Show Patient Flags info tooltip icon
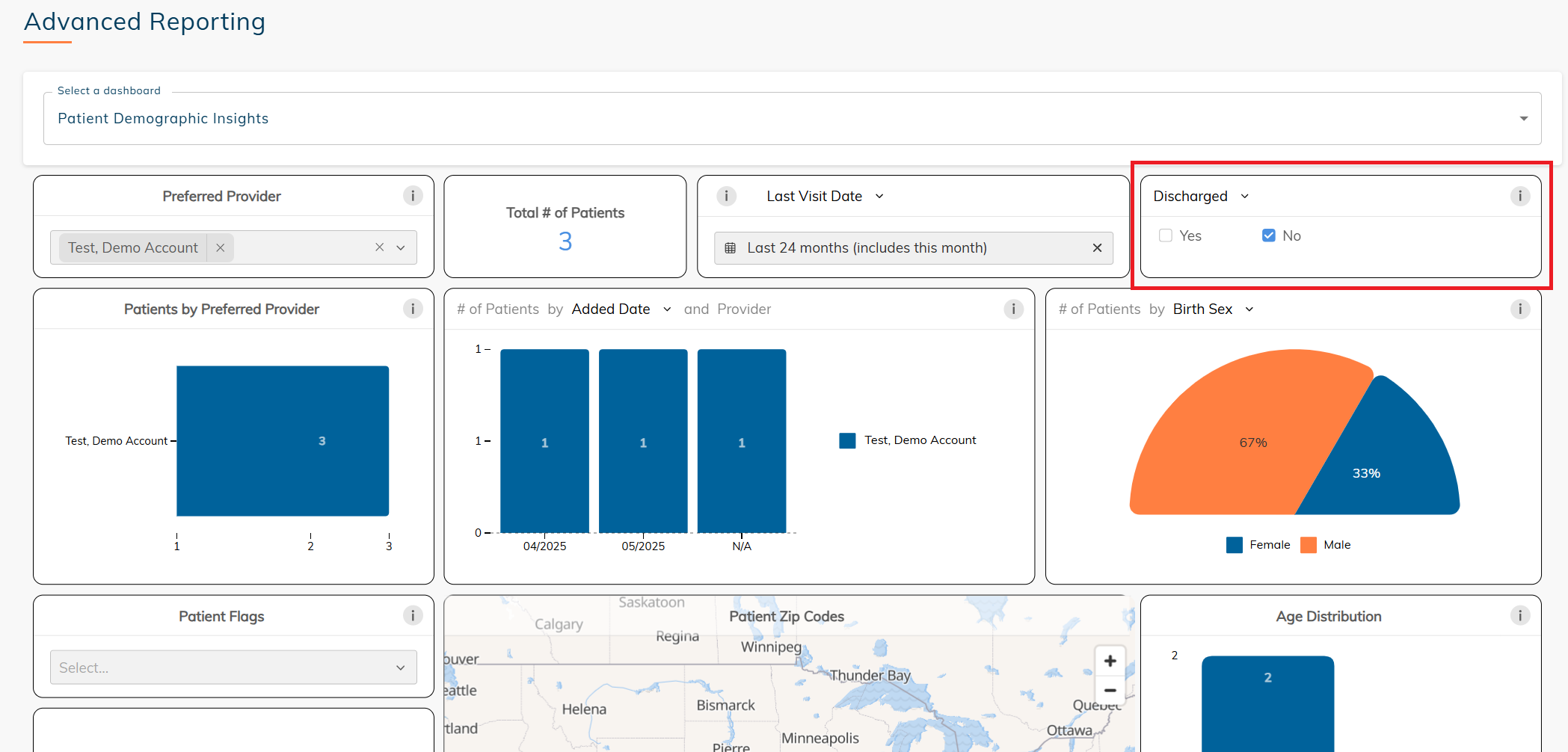Screen dimensions: 1568x752 coord(413,615)
